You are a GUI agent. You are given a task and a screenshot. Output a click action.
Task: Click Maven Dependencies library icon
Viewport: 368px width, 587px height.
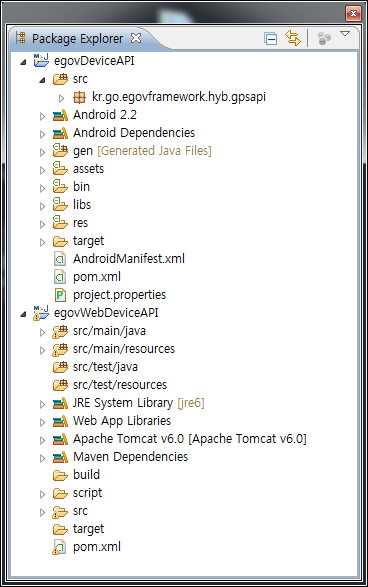(60, 457)
